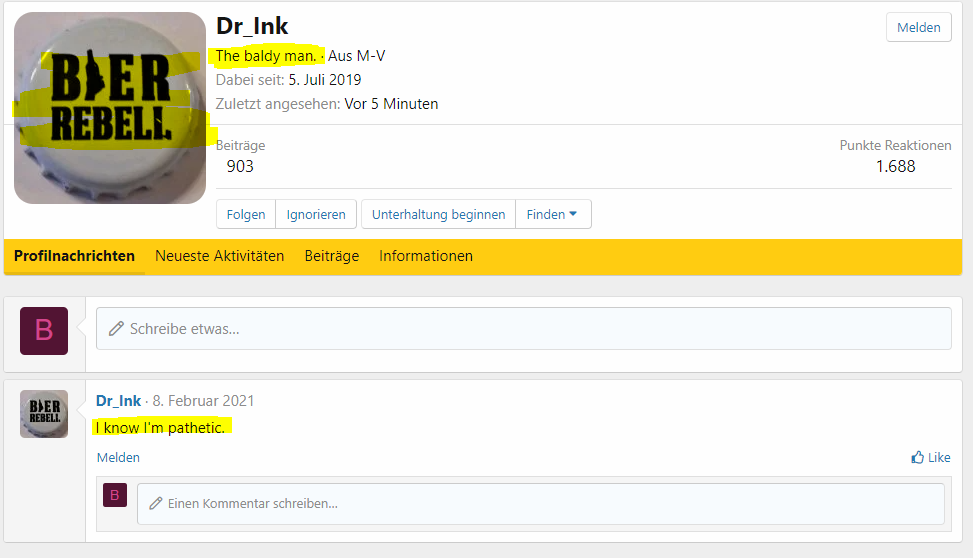
Task: Click the purple B avatar beside Schreibe etwas
Action: click(x=44, y=331)
